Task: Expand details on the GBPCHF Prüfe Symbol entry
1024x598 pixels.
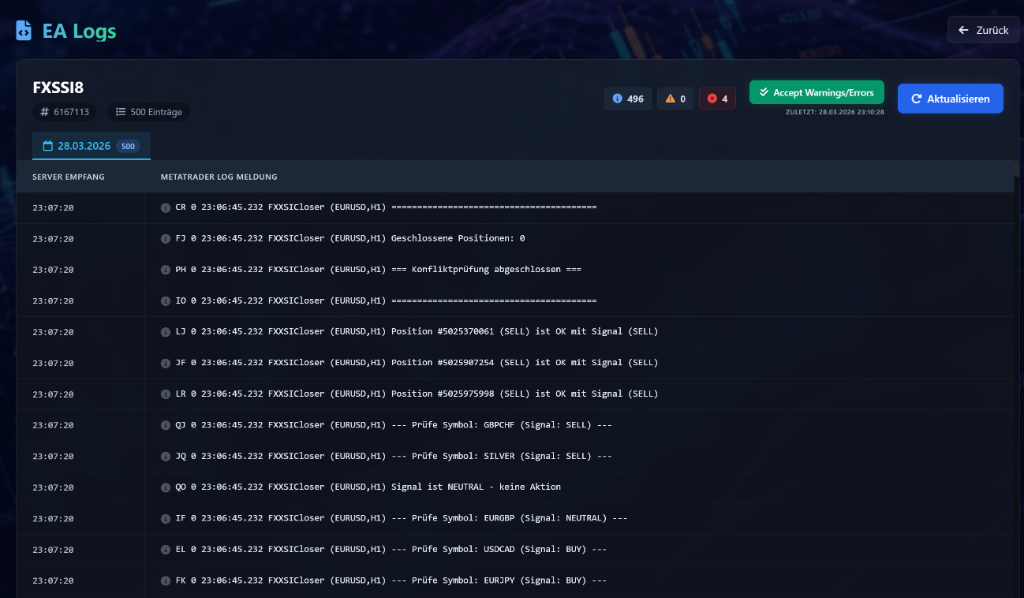Action: click(x=400, y=424)
